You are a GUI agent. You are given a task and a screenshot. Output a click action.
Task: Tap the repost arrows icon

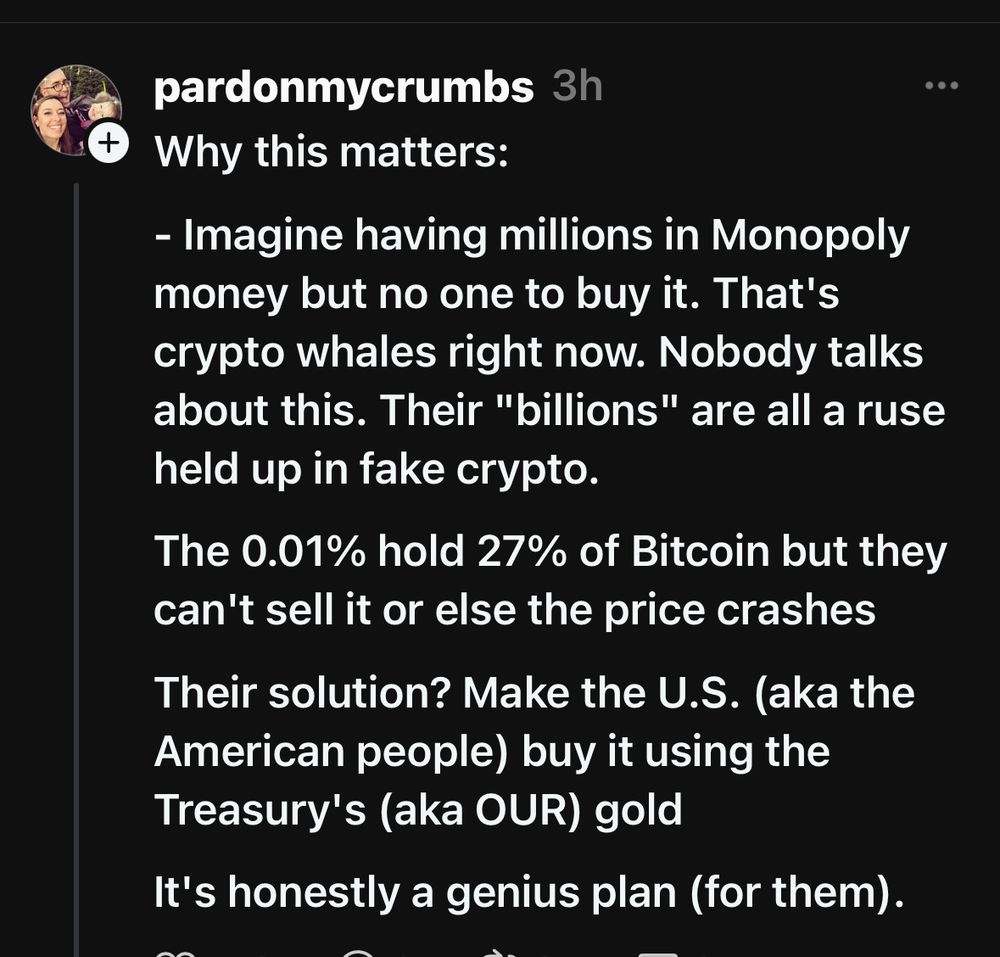click(x=497, y=952)
